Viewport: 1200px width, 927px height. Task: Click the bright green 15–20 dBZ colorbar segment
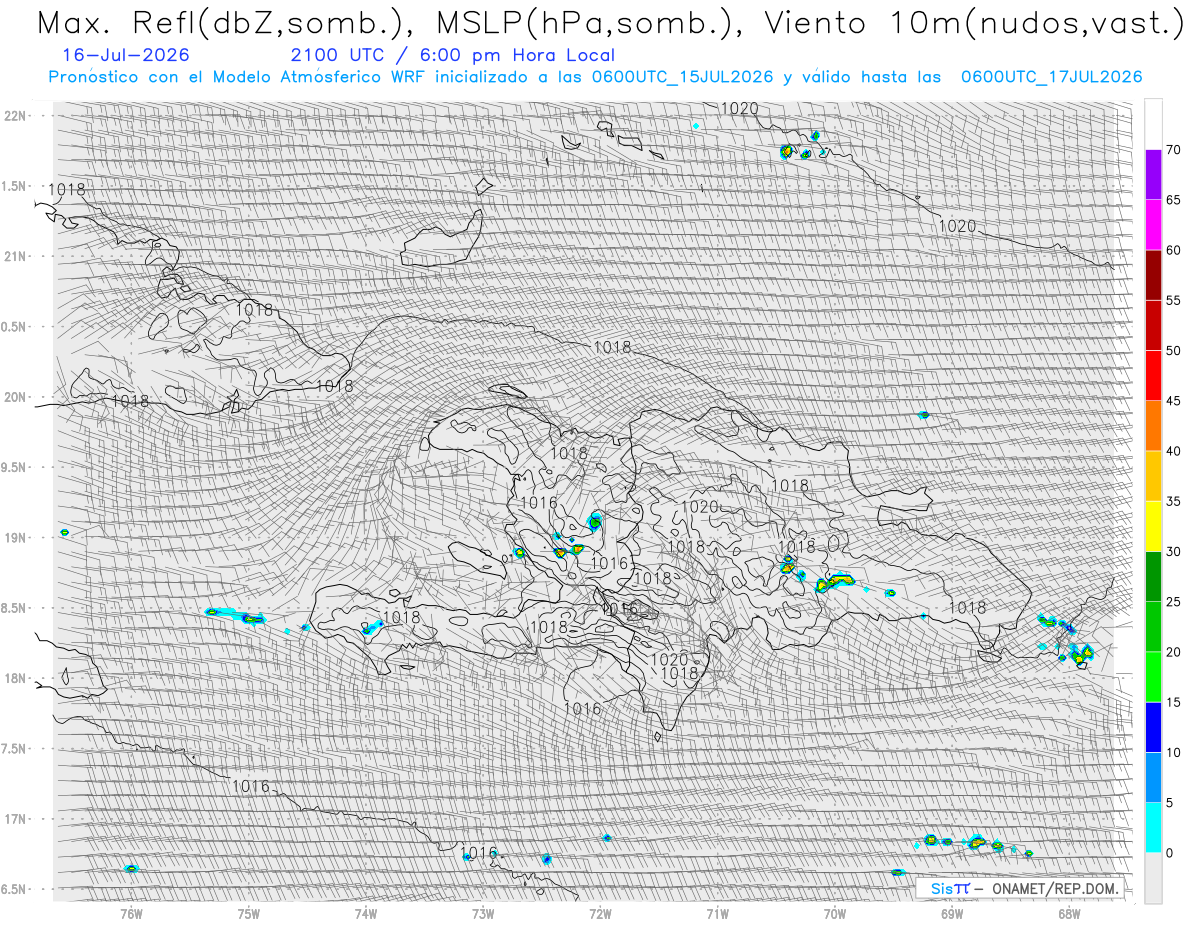(x=1153, y=677)
